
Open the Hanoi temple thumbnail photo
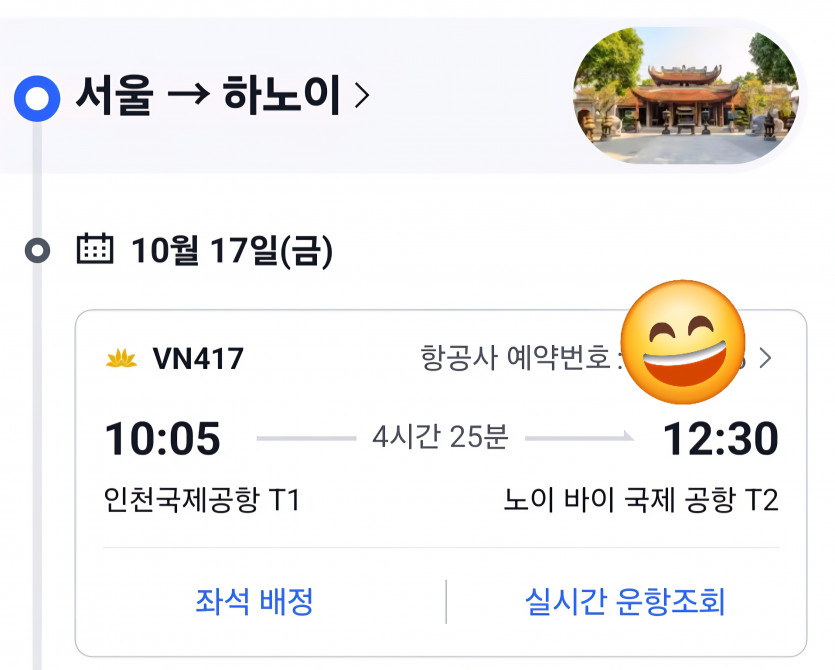point(685,96)
